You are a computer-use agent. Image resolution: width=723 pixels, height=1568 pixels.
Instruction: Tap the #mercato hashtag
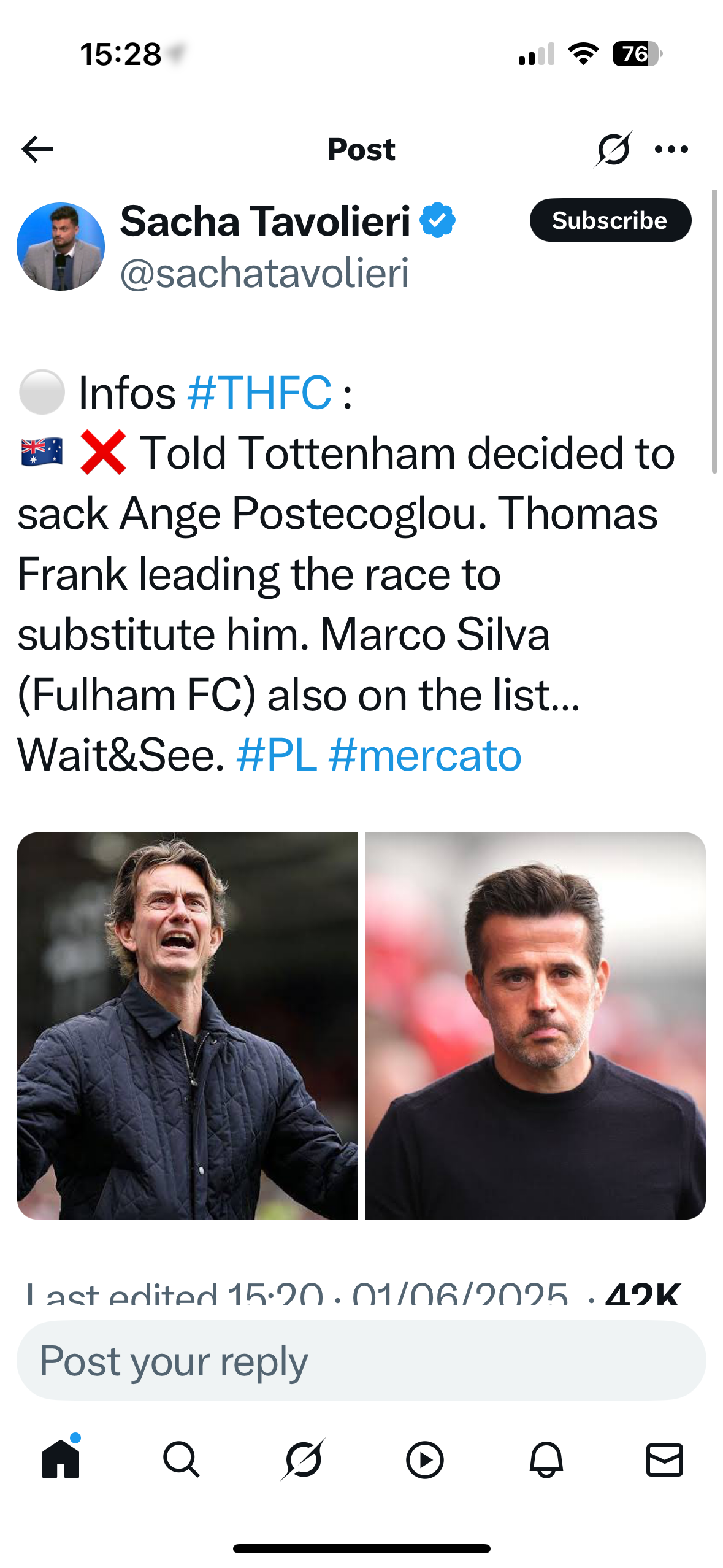(425, 755)
